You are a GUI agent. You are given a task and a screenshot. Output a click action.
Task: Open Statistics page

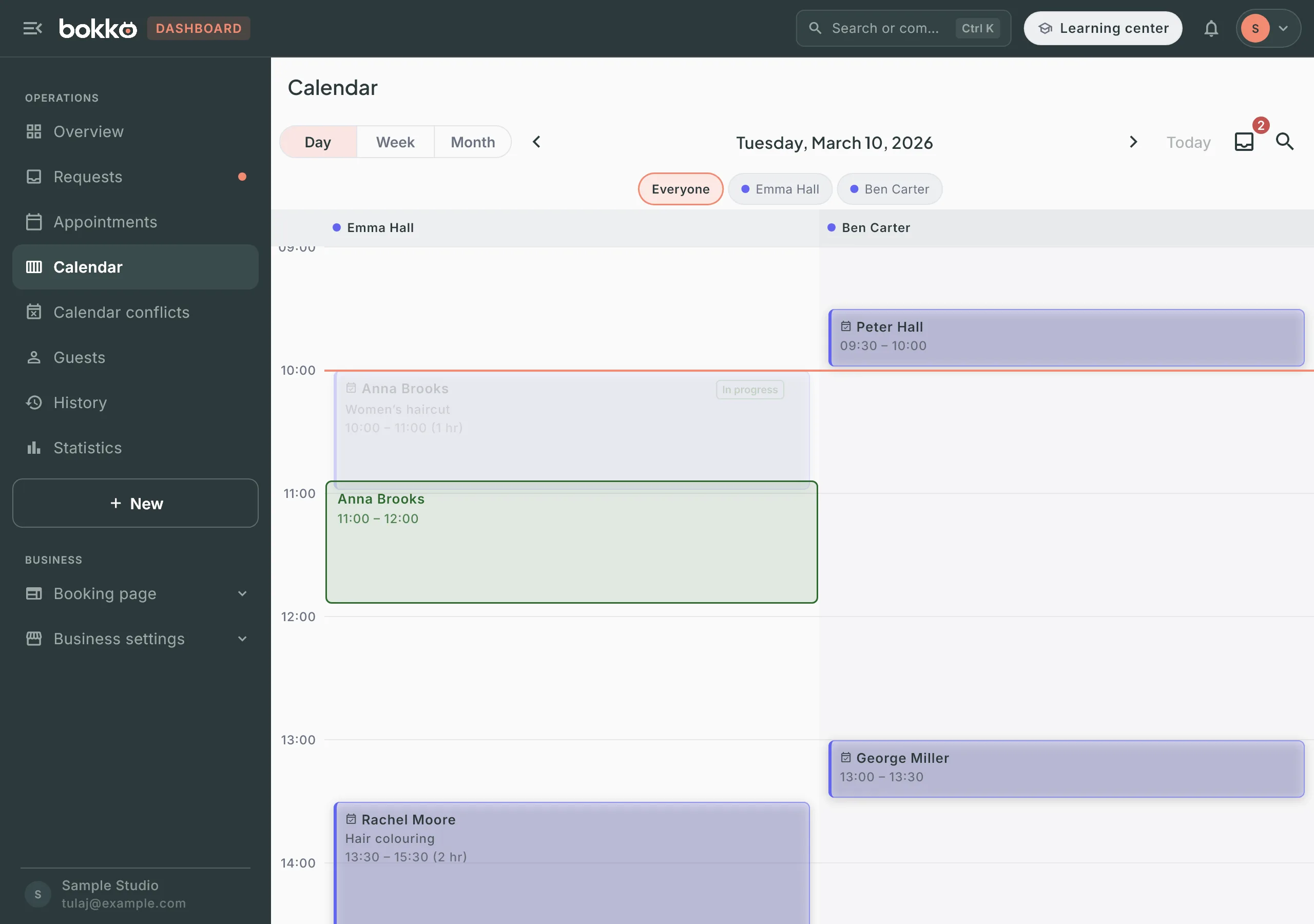[x=135, y=448]
